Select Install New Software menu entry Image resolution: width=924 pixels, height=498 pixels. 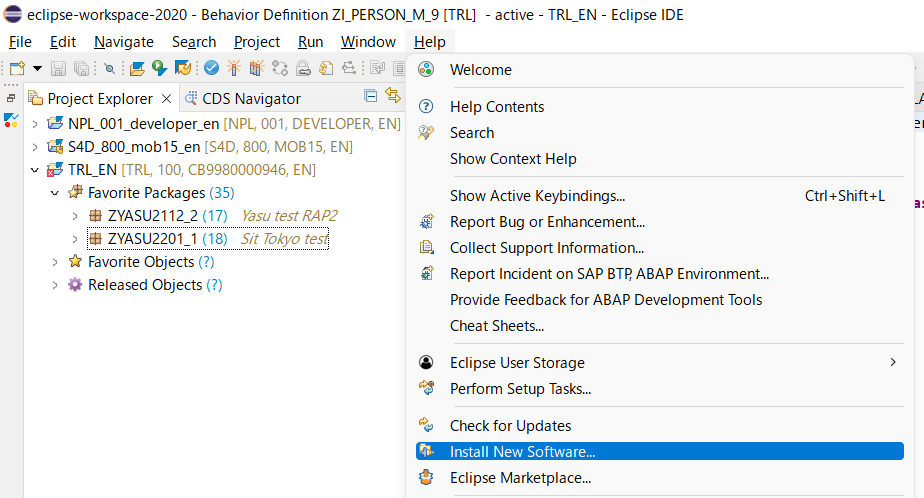tap(522, 452)
